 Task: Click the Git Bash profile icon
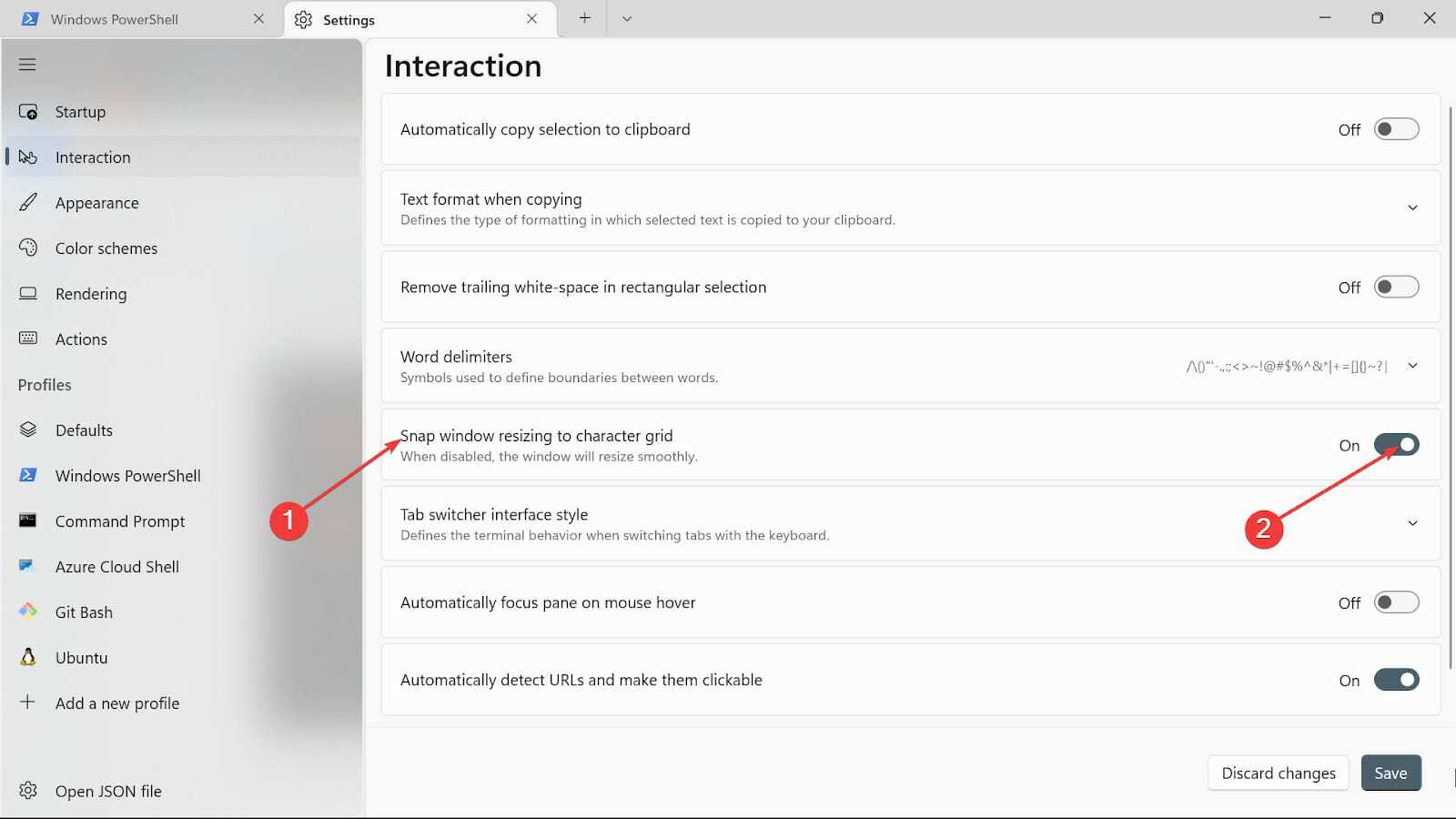coord(28,612)
